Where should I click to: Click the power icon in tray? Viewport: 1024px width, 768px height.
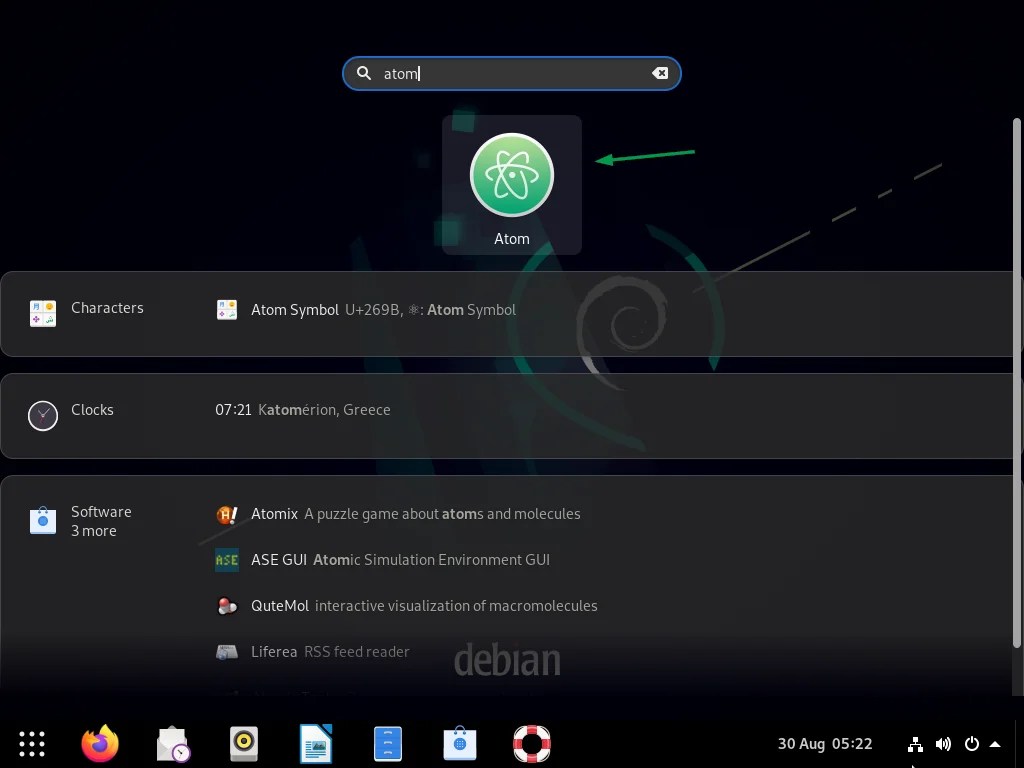[972, 744]
